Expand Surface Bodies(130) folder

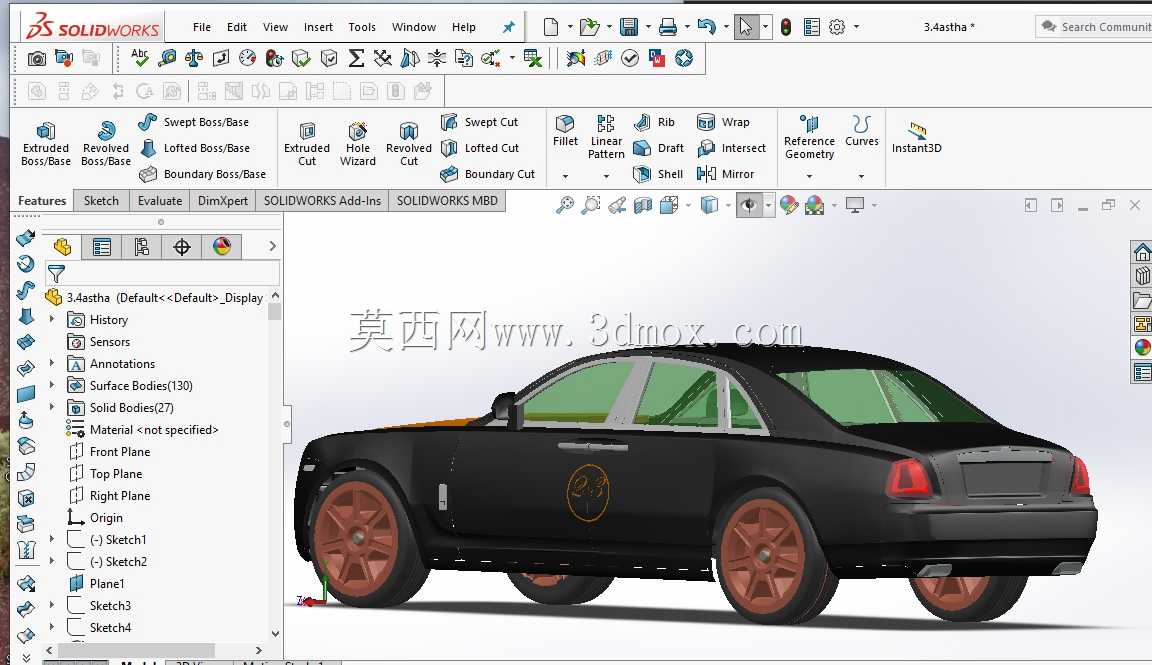click(51, 385)
